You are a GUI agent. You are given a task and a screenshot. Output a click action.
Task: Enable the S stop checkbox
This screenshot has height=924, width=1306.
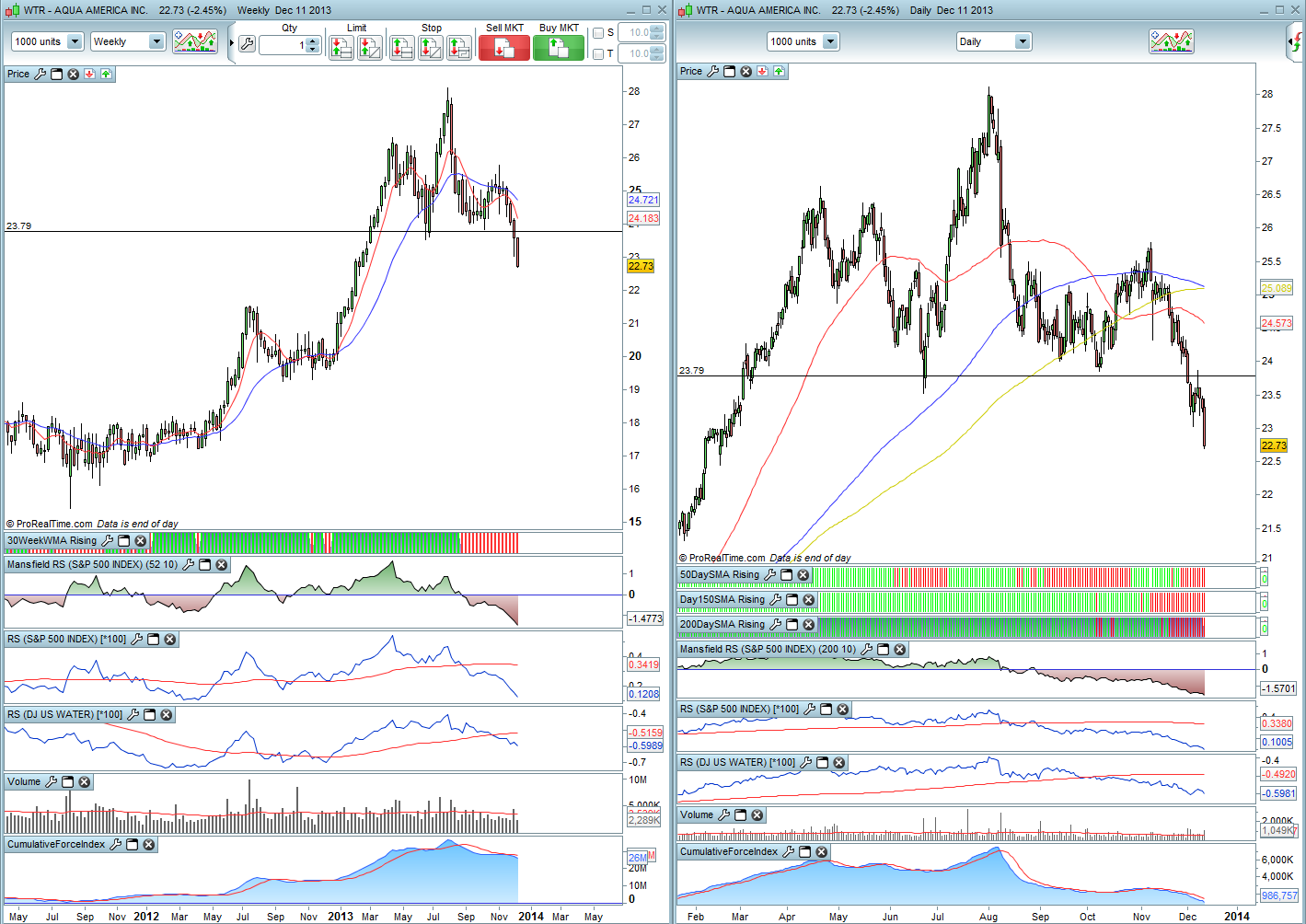tap(598, 33)
